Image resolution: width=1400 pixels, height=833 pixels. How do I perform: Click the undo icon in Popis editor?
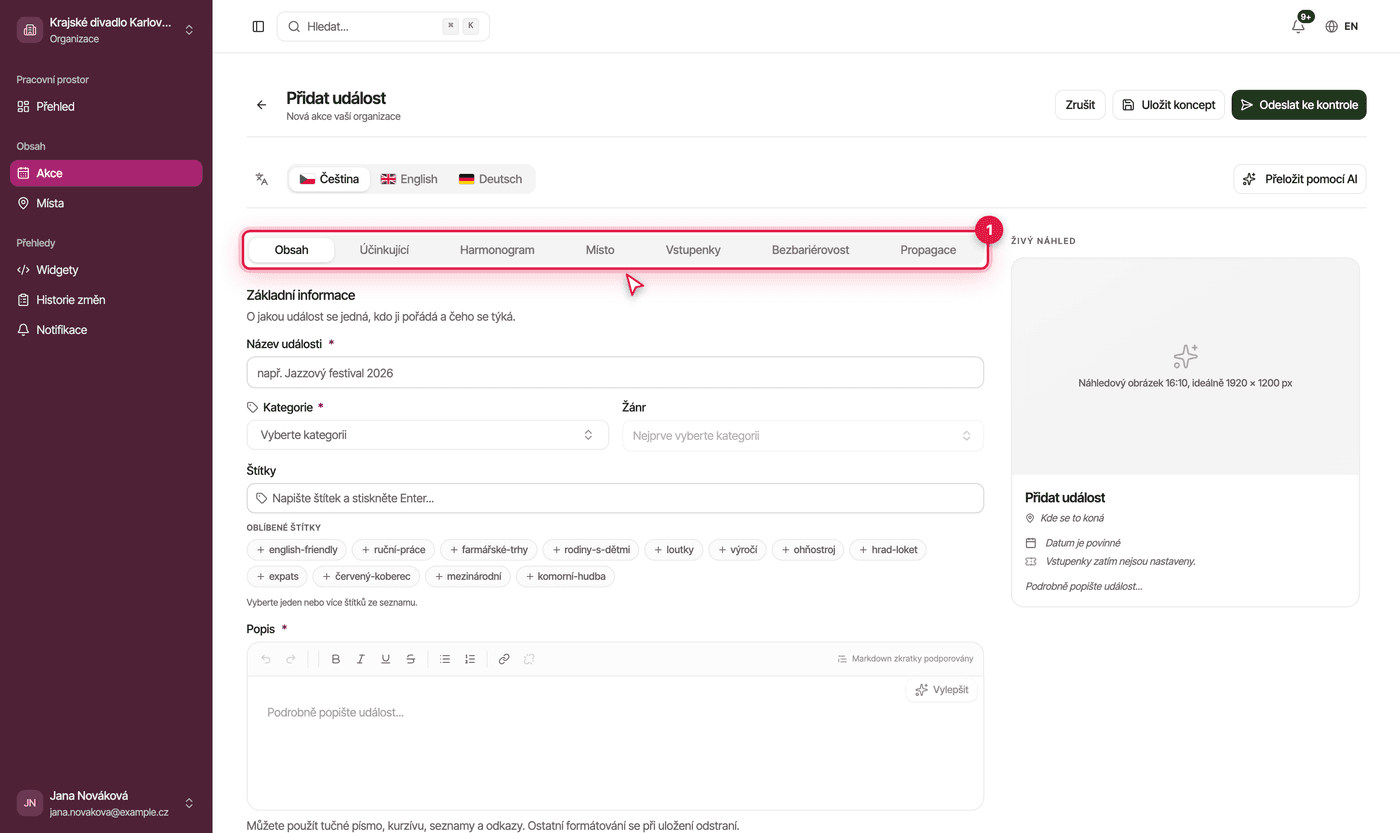[x=266, y=659]
